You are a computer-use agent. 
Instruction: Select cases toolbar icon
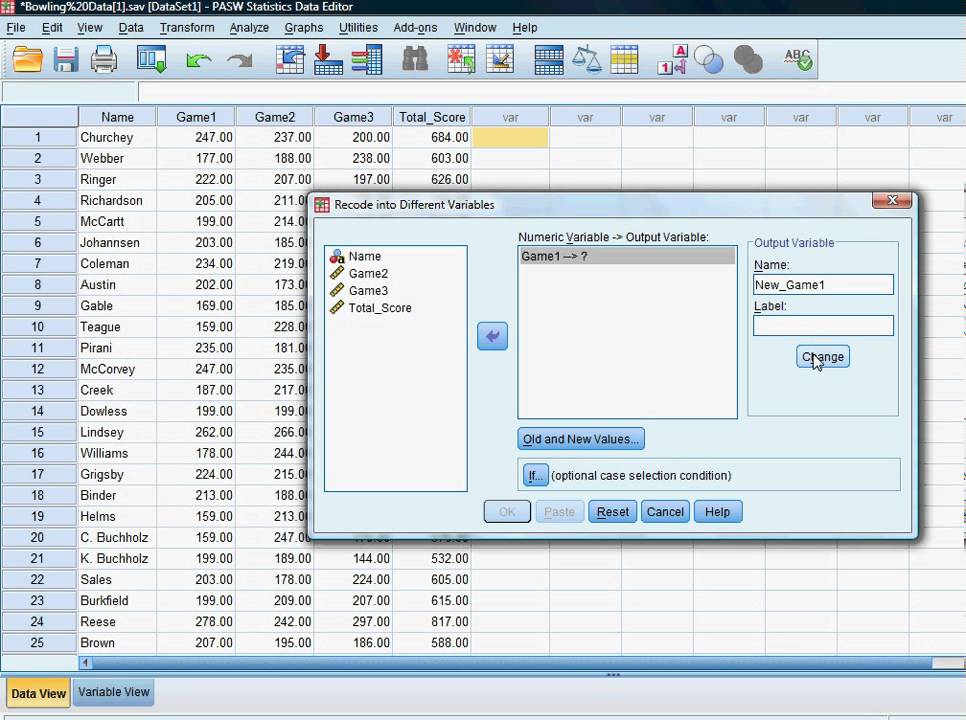point(624,60)
